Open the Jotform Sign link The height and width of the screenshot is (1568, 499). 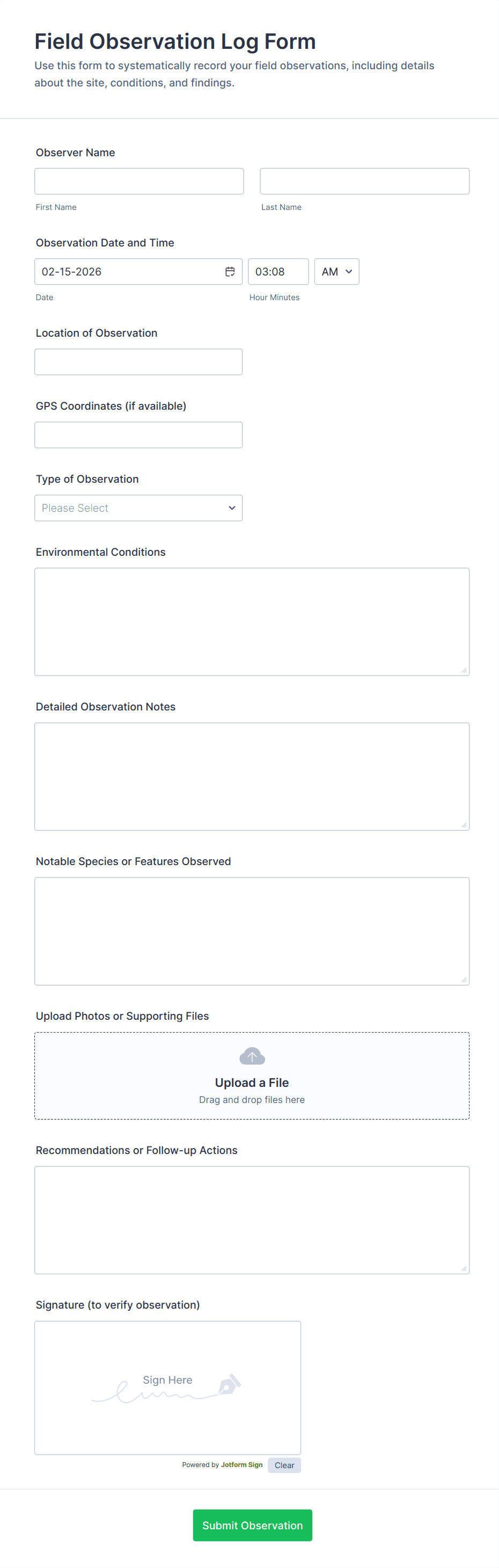241,1464
